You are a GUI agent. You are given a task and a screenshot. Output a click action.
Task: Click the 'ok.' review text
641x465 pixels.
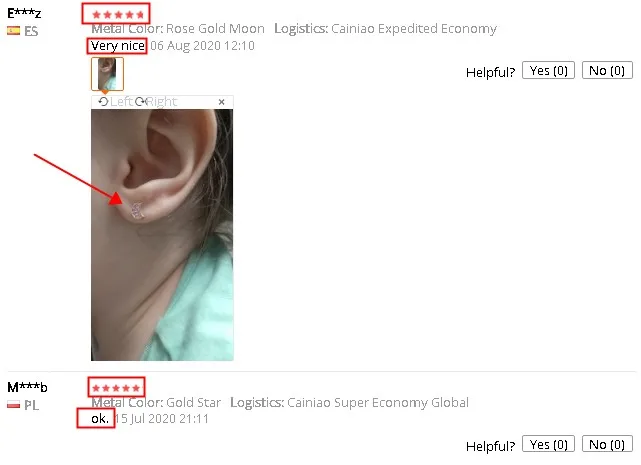100,418
